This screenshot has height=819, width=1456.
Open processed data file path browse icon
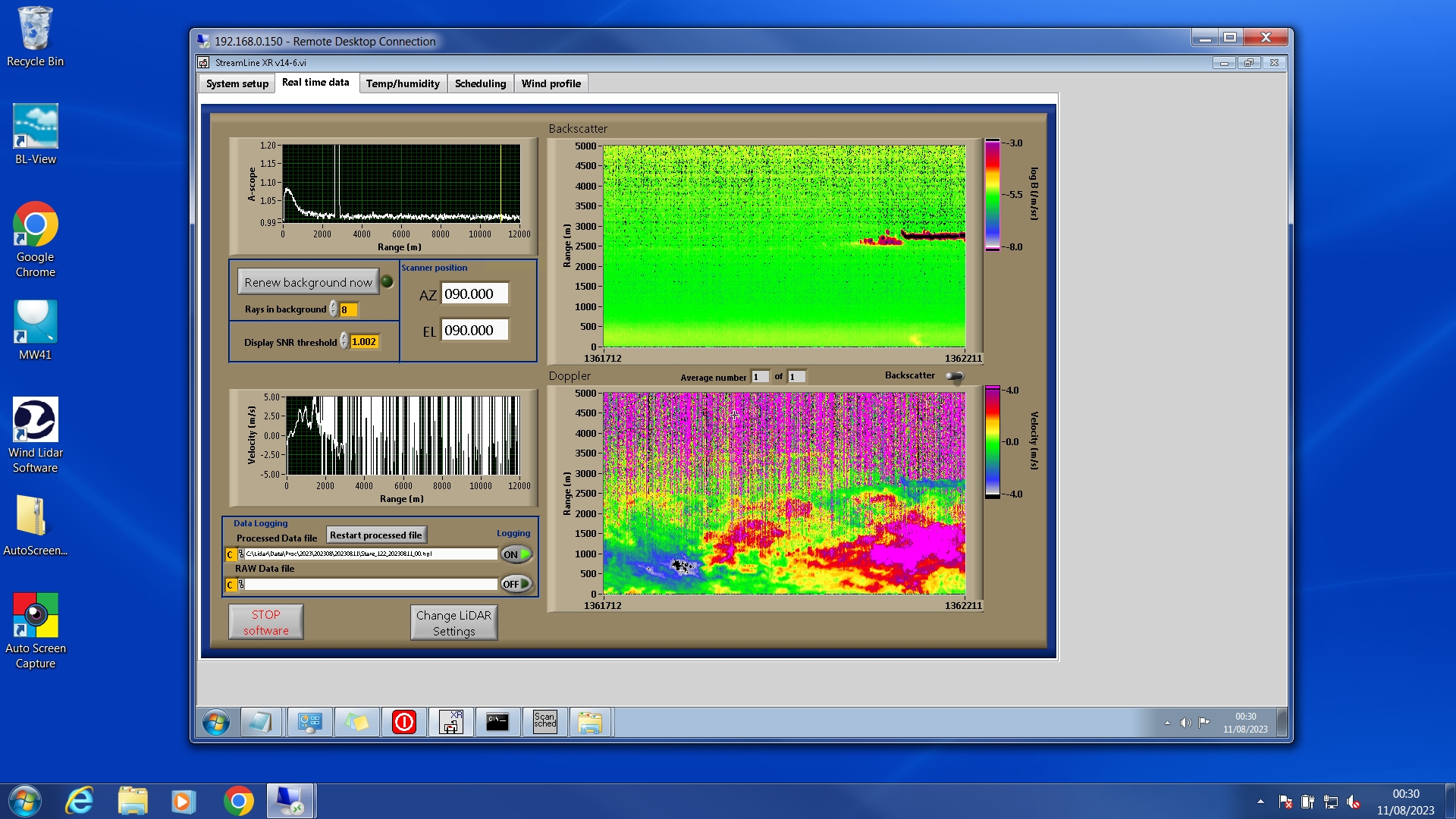[x=241, y=554]
